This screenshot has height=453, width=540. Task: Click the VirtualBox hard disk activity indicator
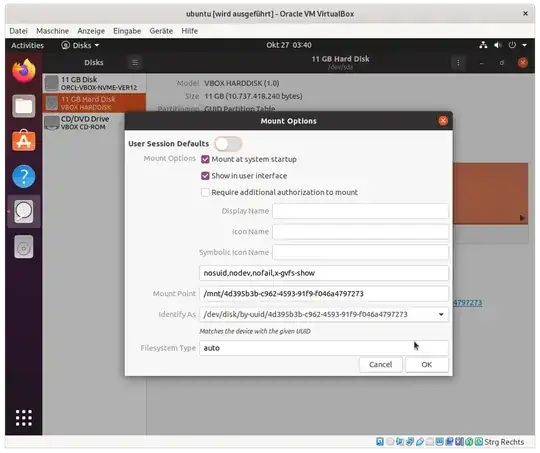click(x=380, y=442)
